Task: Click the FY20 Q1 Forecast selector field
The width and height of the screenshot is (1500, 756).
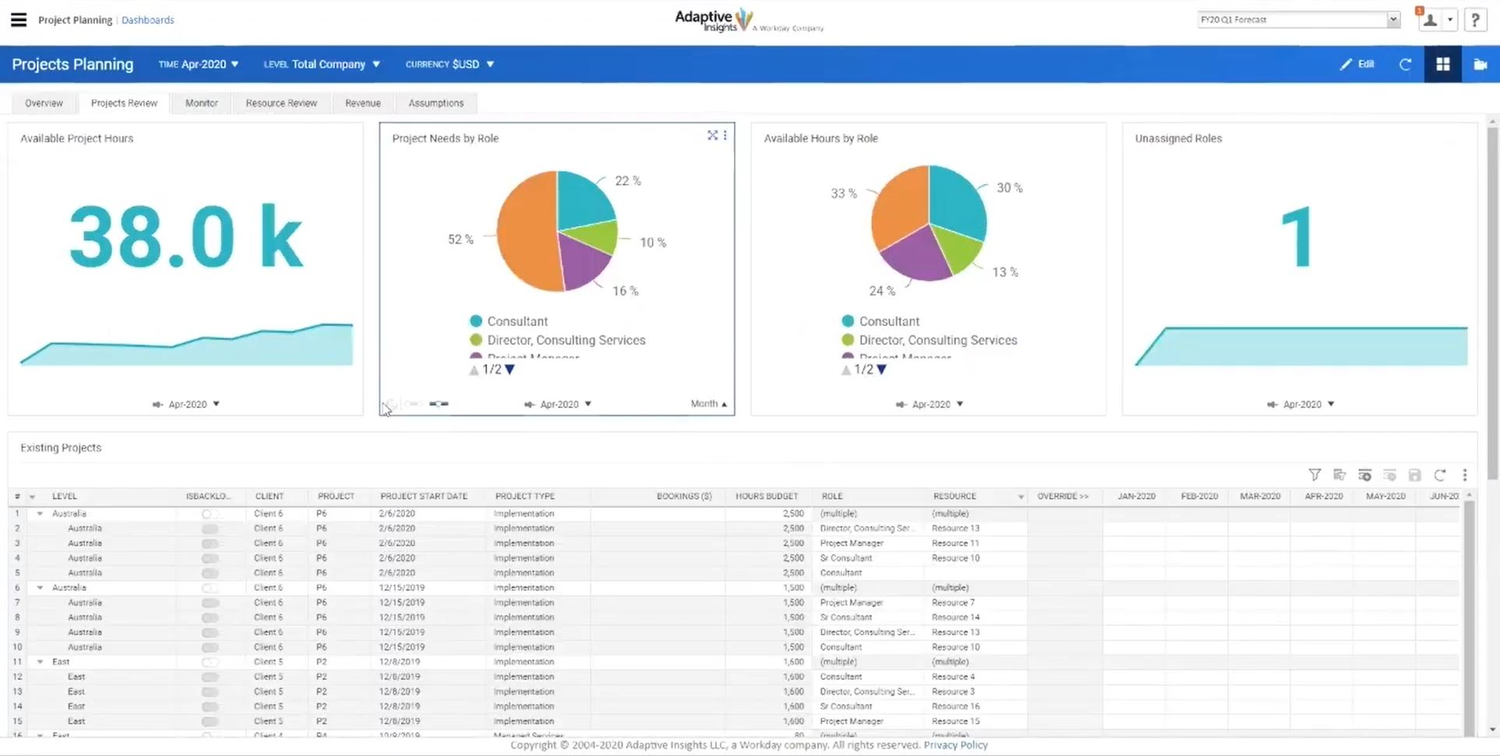Action: 1290,18
